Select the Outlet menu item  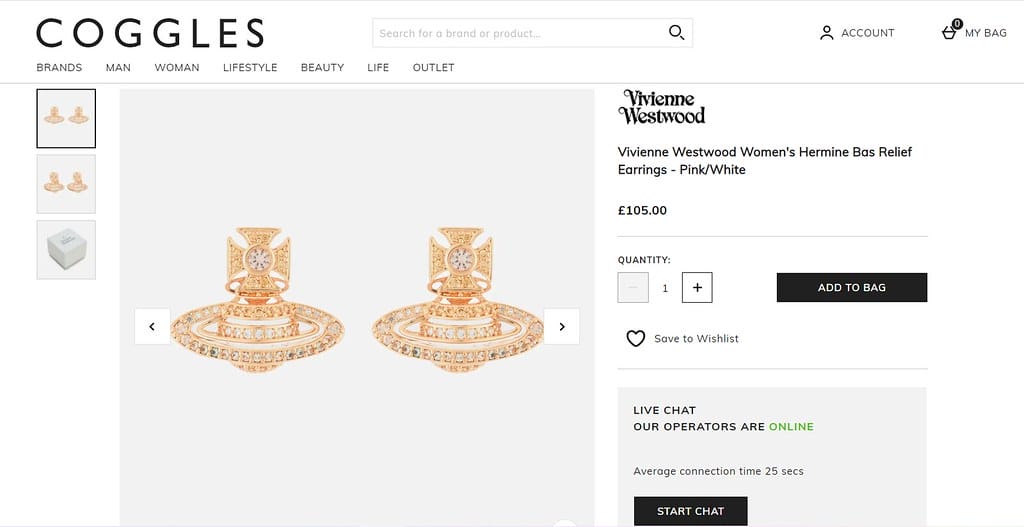pos(433,68)
